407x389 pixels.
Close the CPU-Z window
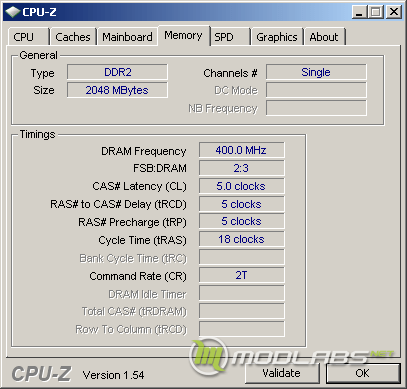[394, 12]
